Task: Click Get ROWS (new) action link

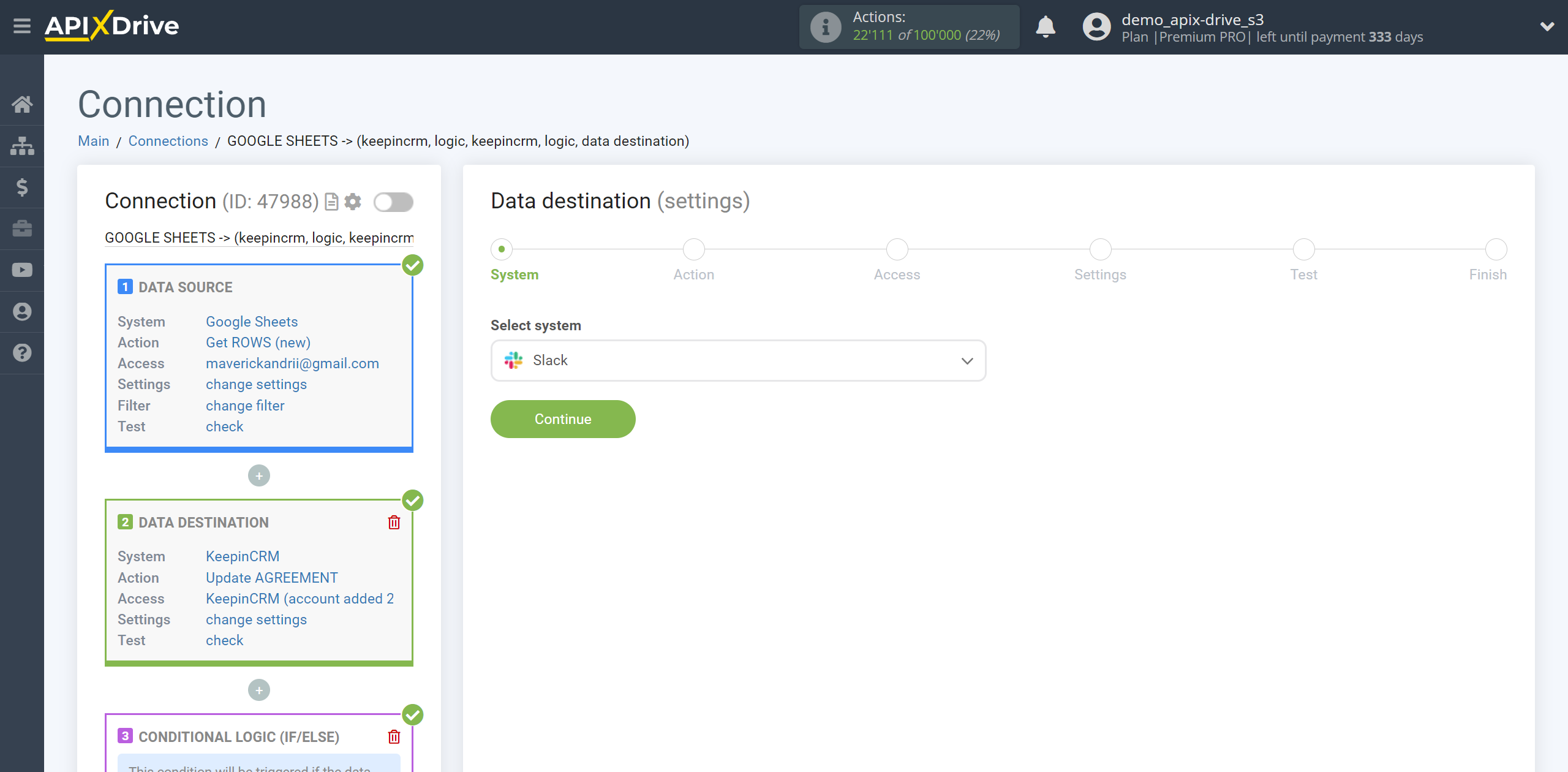Action: click(258, 342)
